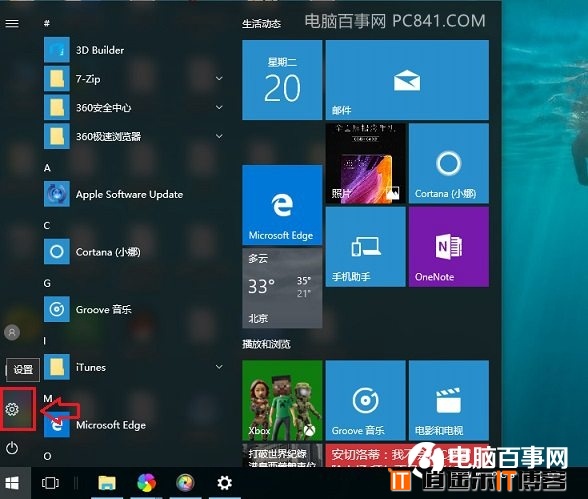Expand the 7-Zip folder chevron
588x499 pixels.
219,79
